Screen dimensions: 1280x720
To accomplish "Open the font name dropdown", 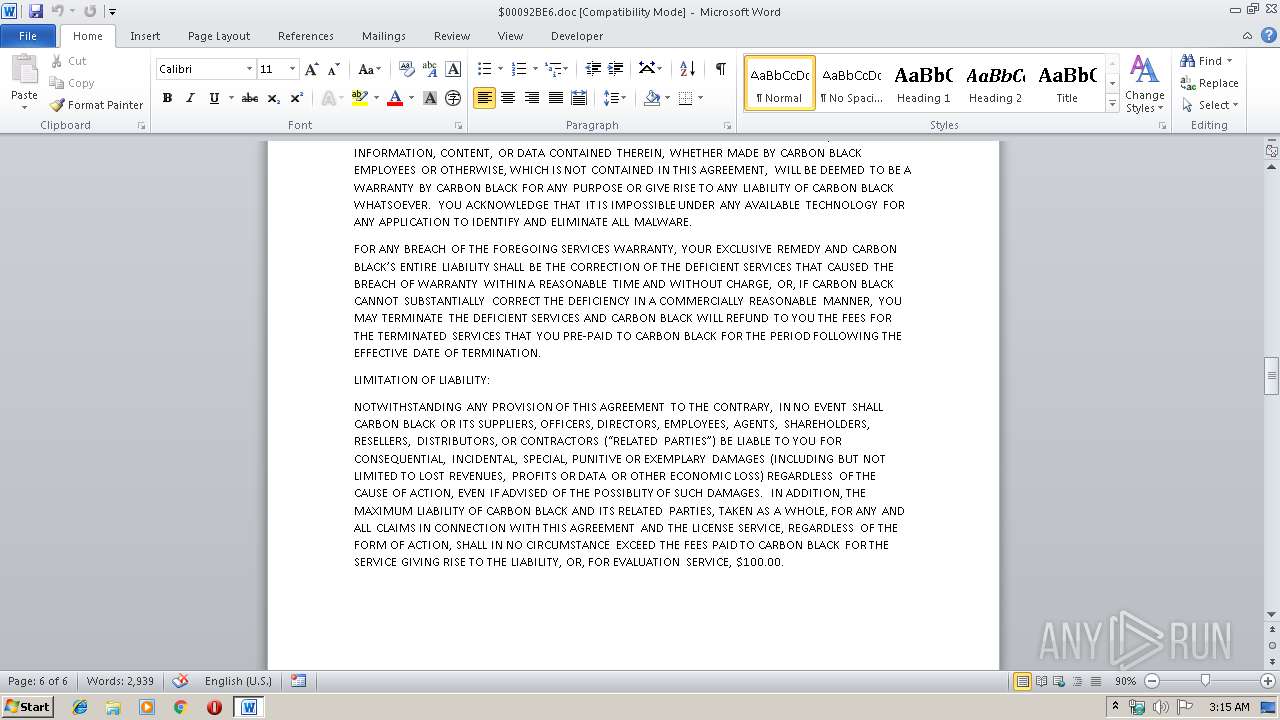I will [x=249, y=69].
